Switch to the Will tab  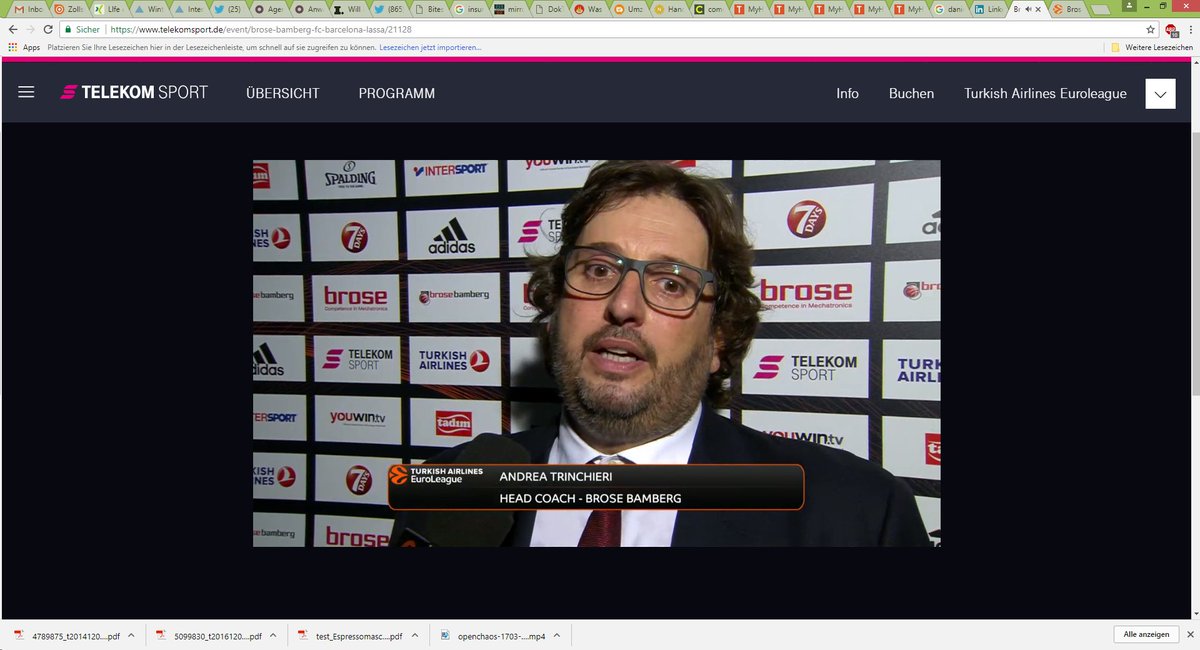pos(350,9)
